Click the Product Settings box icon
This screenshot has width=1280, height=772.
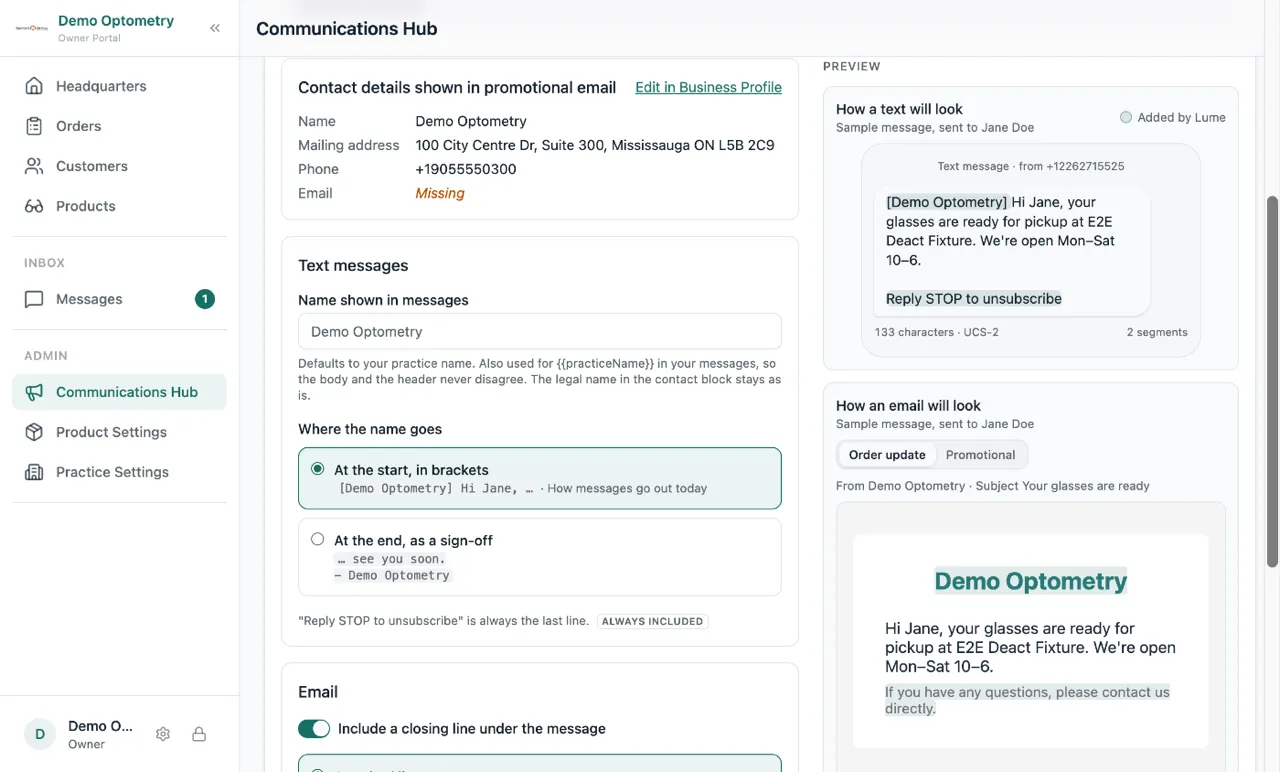[x=34, y=432]
